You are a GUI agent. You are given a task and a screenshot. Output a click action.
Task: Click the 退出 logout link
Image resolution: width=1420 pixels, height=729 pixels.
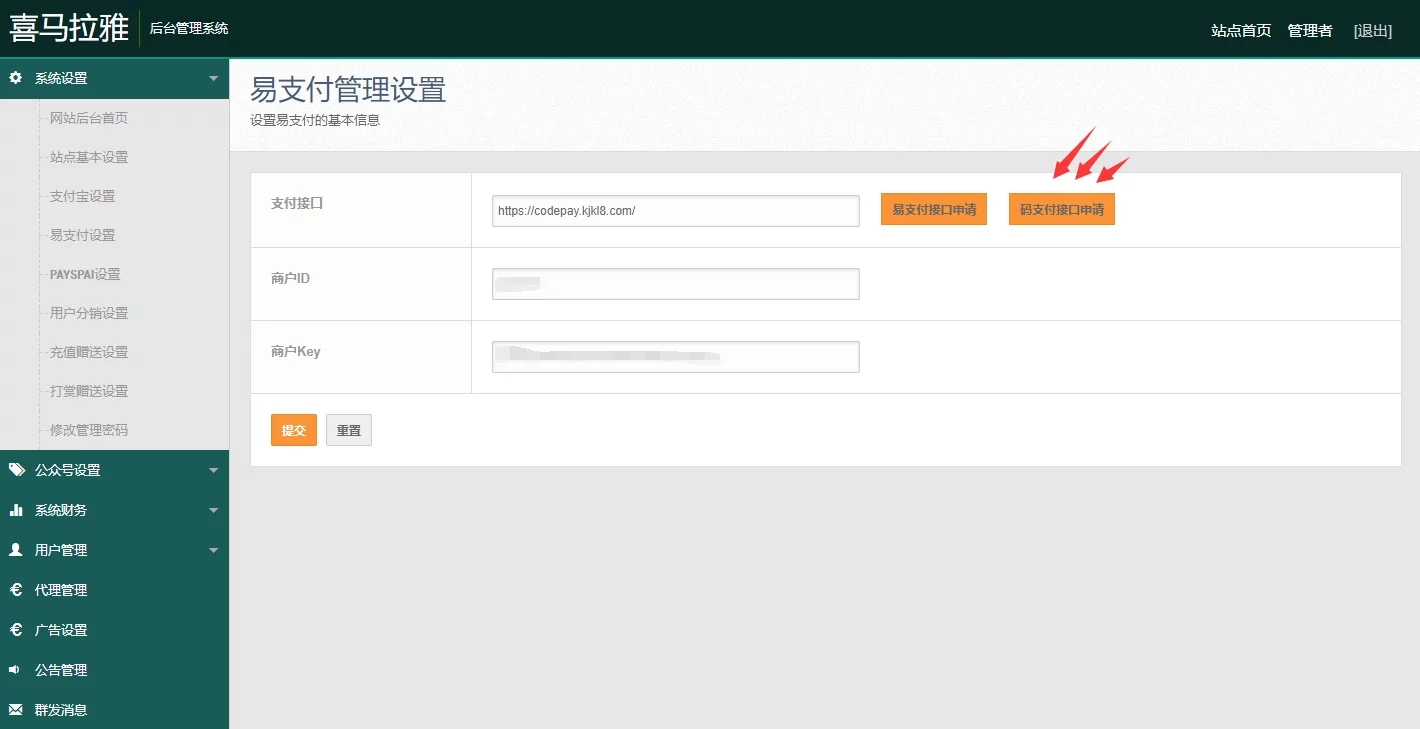pos(1372,31)
